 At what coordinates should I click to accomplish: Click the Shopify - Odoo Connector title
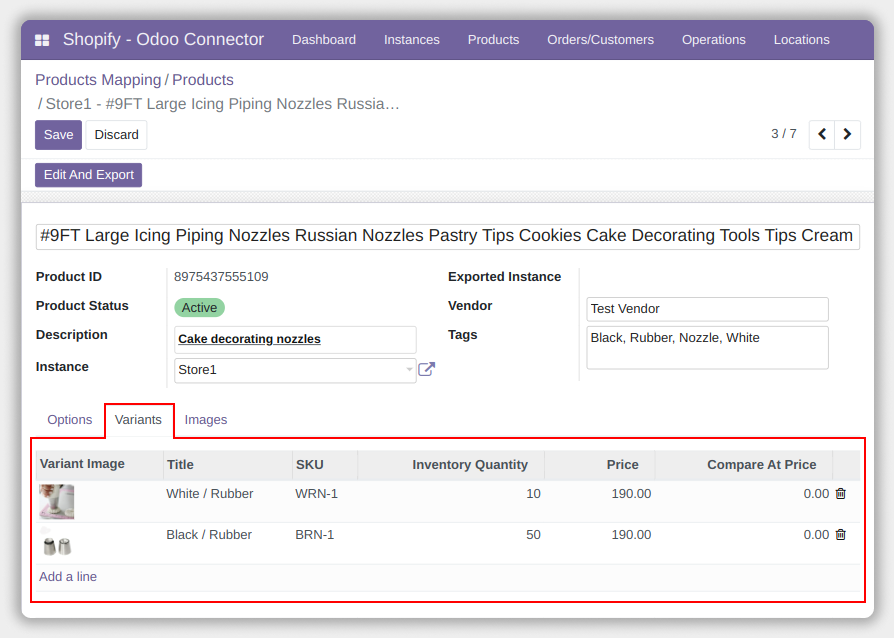click(x=163, y=39)
